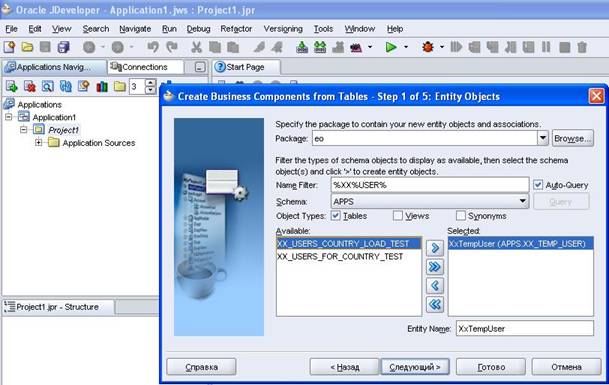Open the Run button dropdown arrow
The height and width of the screenshot is (385, 609).
point(406,47)
